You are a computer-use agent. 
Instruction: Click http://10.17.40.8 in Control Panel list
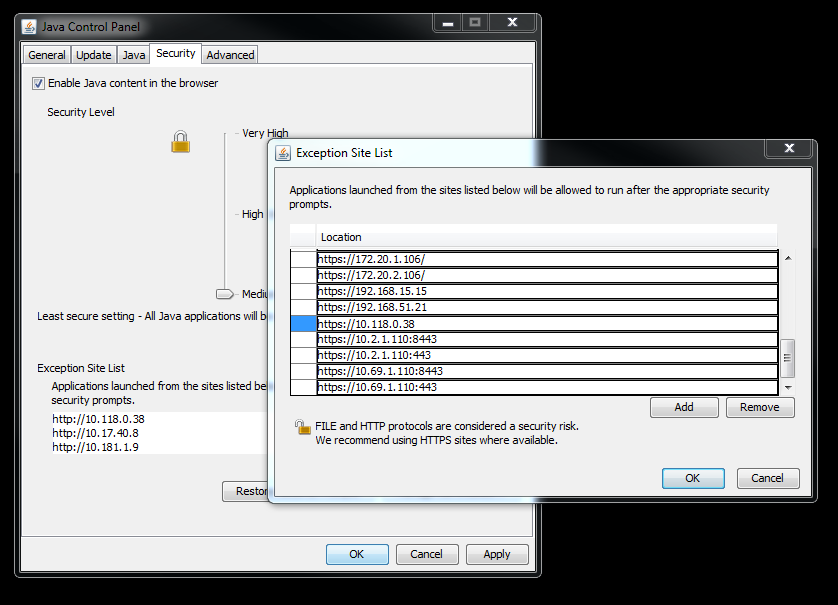tap(95, 433)
